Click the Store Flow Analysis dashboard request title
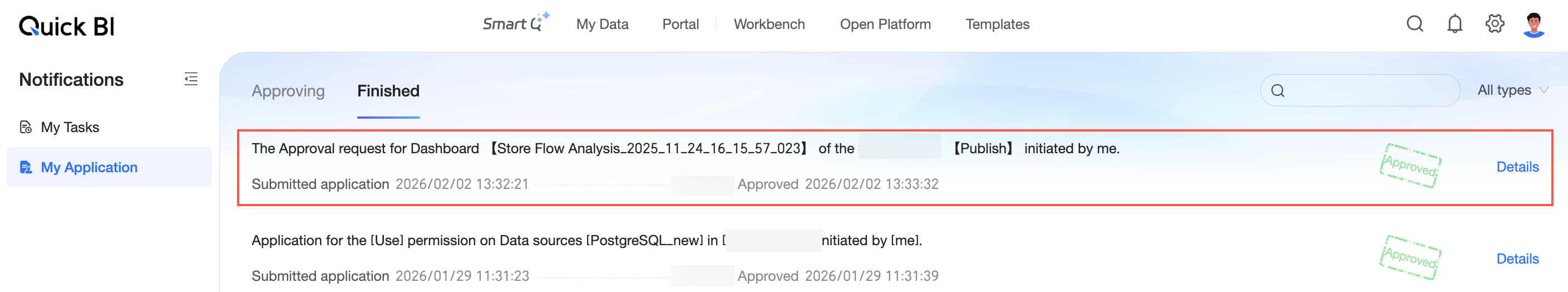The width and height of the screenshot is (1568, 292). [x=685, y=149]
